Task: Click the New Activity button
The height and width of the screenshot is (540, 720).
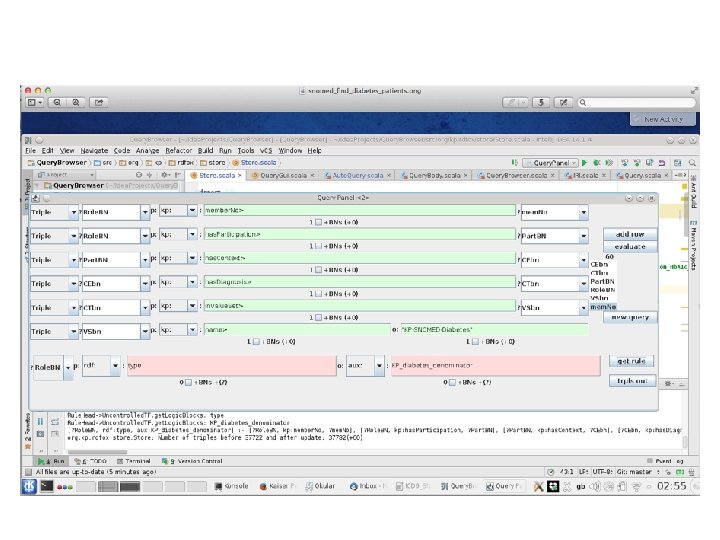Action: point(663,119)
